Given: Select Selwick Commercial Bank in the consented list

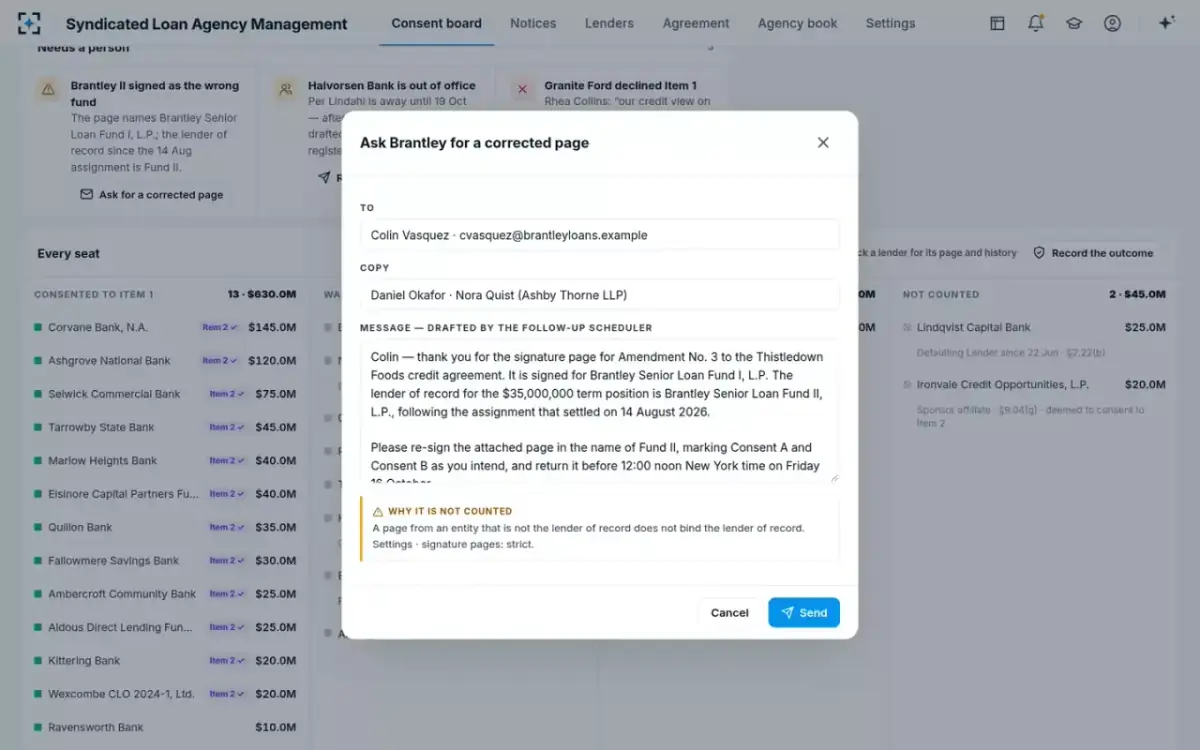Looking at the screenshot, I should point(165,394).
